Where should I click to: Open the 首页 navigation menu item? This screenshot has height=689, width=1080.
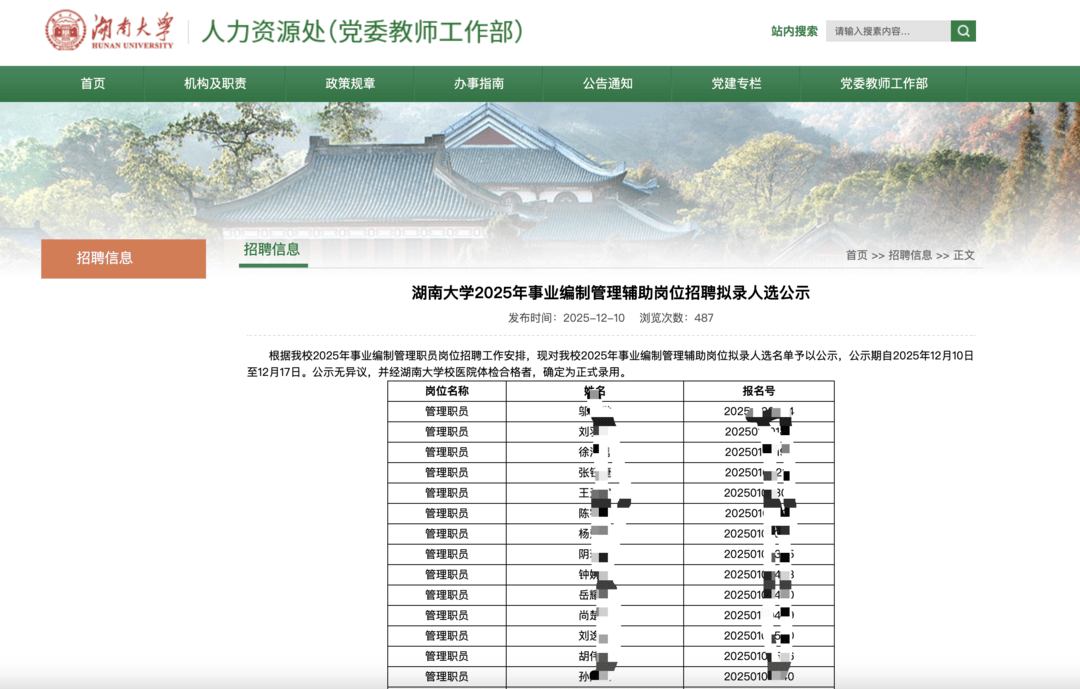[x=93, y=84]
